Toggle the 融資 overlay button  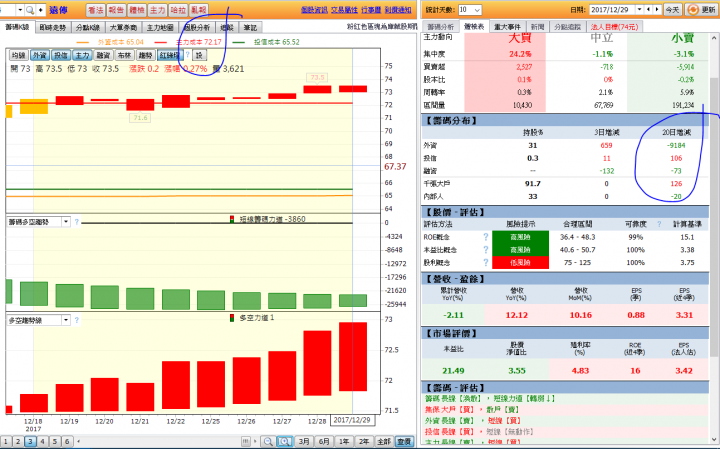[103, 55]
